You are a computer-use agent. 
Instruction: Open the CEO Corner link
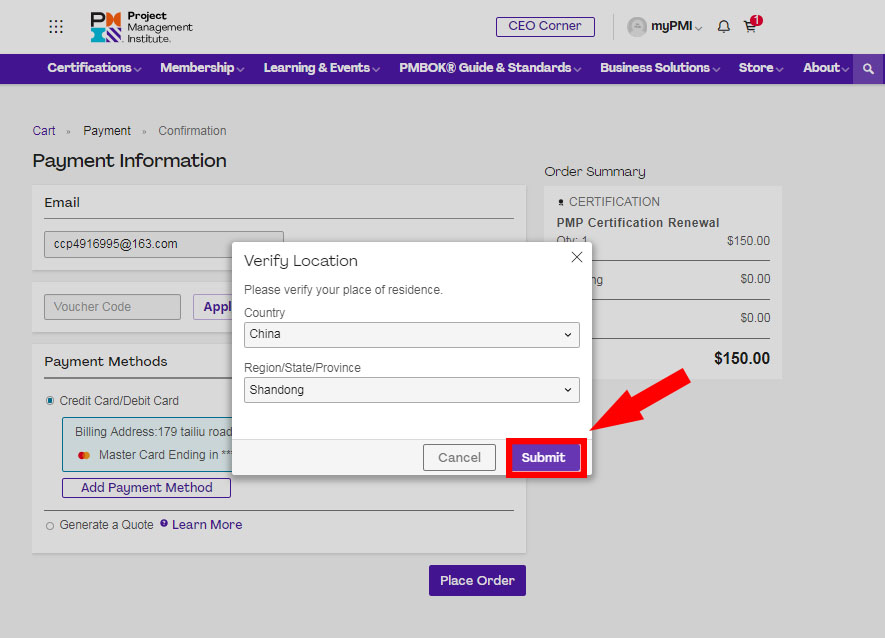point(545,27)
